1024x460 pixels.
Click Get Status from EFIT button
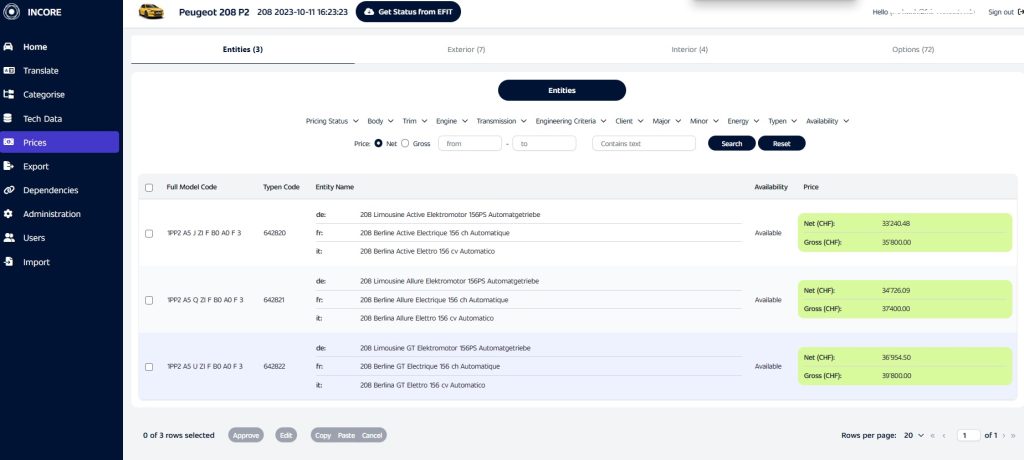tap(408, 12)
